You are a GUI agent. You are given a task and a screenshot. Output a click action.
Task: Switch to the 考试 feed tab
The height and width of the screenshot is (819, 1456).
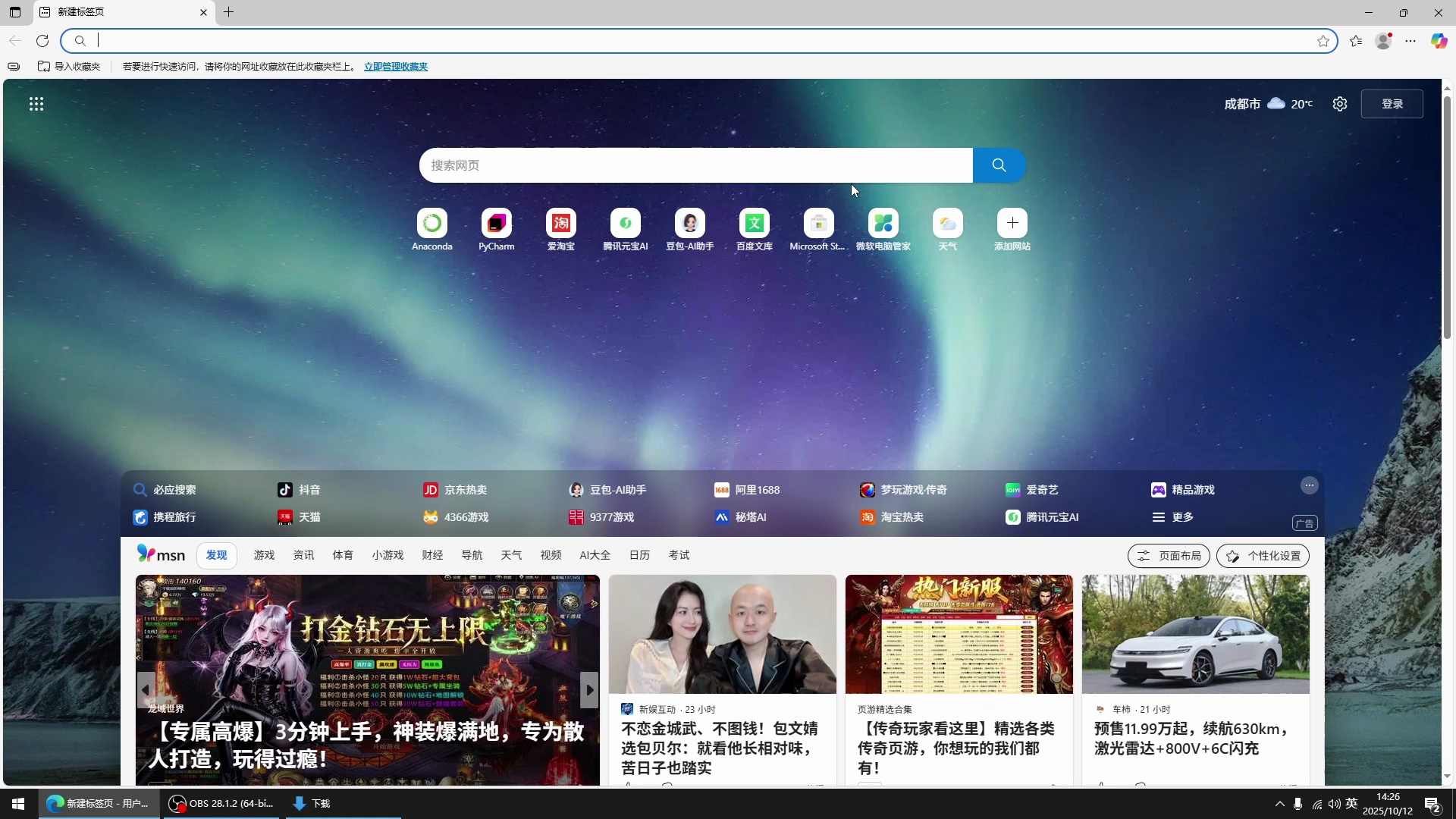tap(679, 555)
